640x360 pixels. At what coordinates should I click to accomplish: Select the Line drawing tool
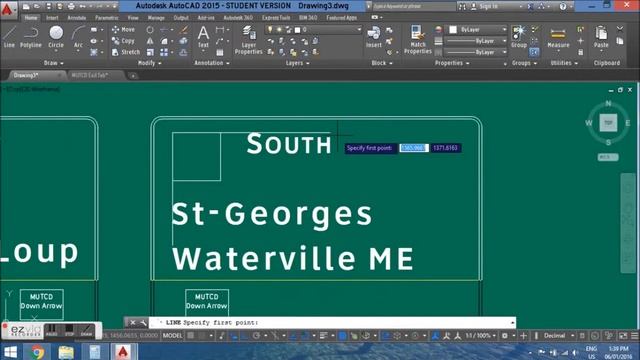point(9,37)
